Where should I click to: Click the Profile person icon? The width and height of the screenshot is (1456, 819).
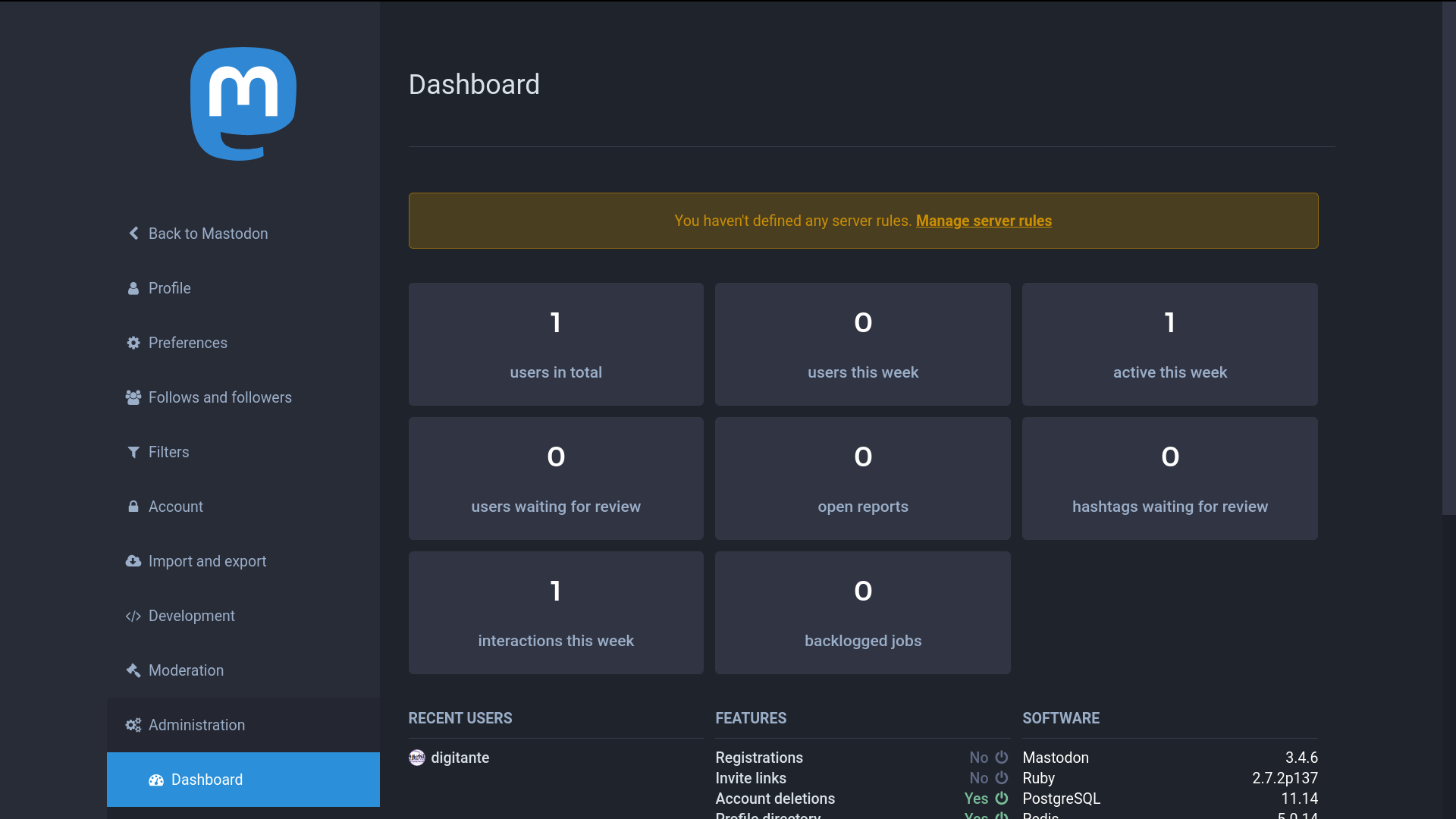pos(133,288)
